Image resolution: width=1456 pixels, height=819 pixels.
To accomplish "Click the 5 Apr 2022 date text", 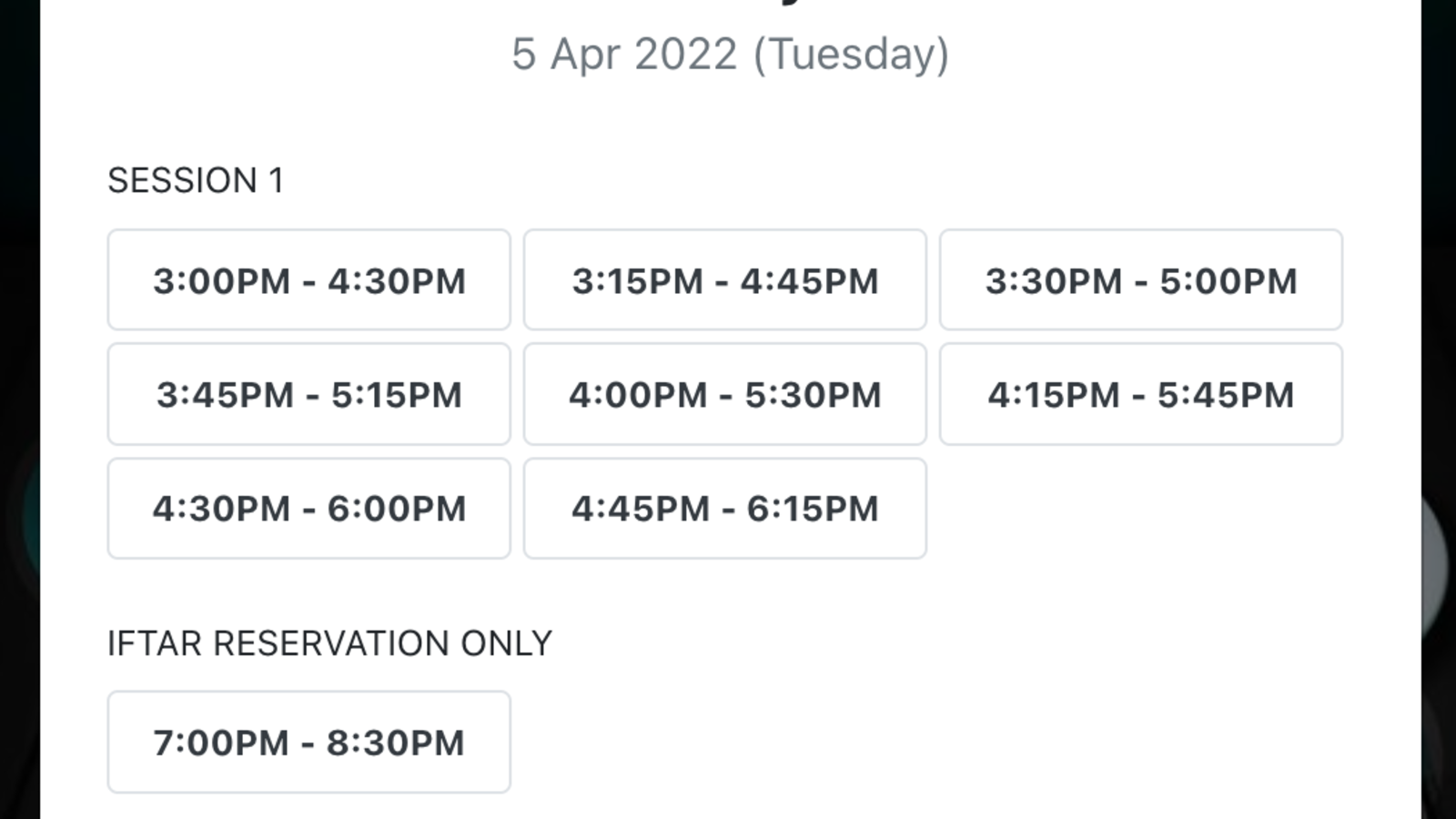I will click(624, 54).
